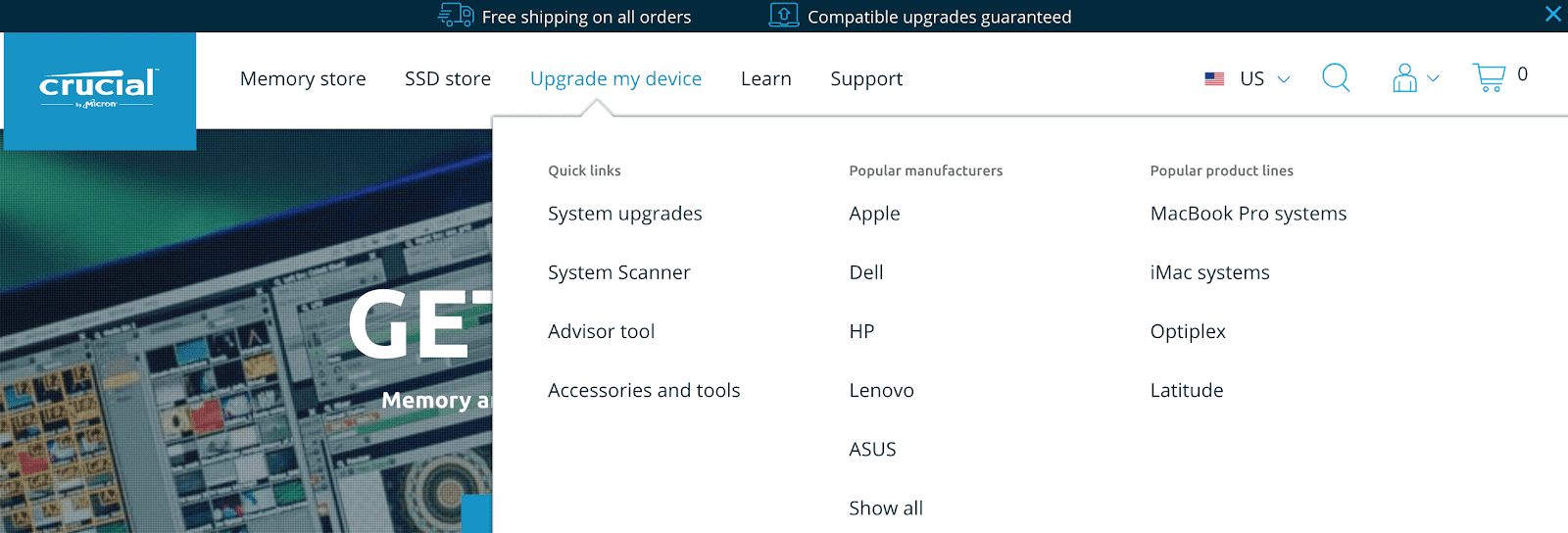Open the Learn menu
The height and width of the screenshot is (533, 1568).
pyautogui.click(x=766, y=78)
